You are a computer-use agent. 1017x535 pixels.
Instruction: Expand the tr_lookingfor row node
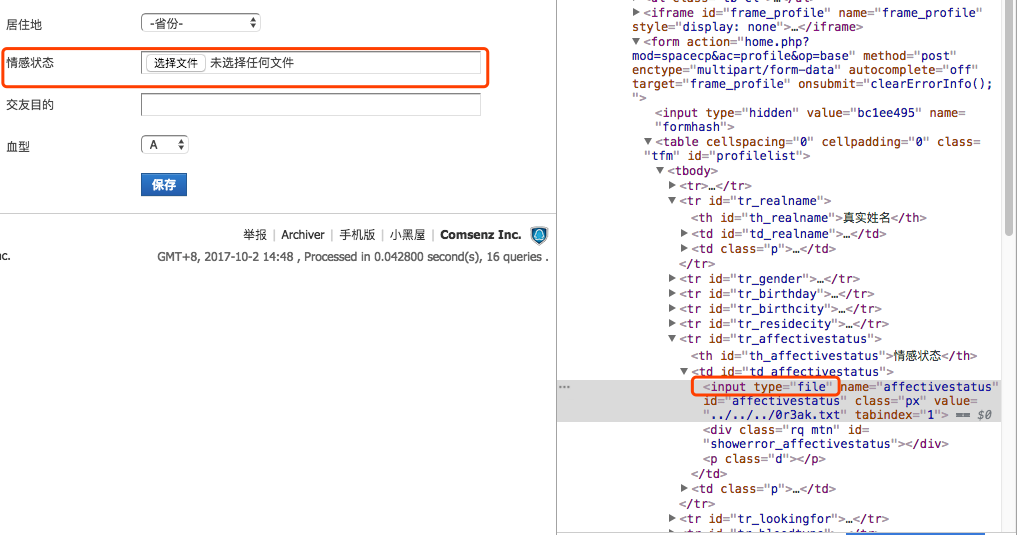[x=673, y=519]
